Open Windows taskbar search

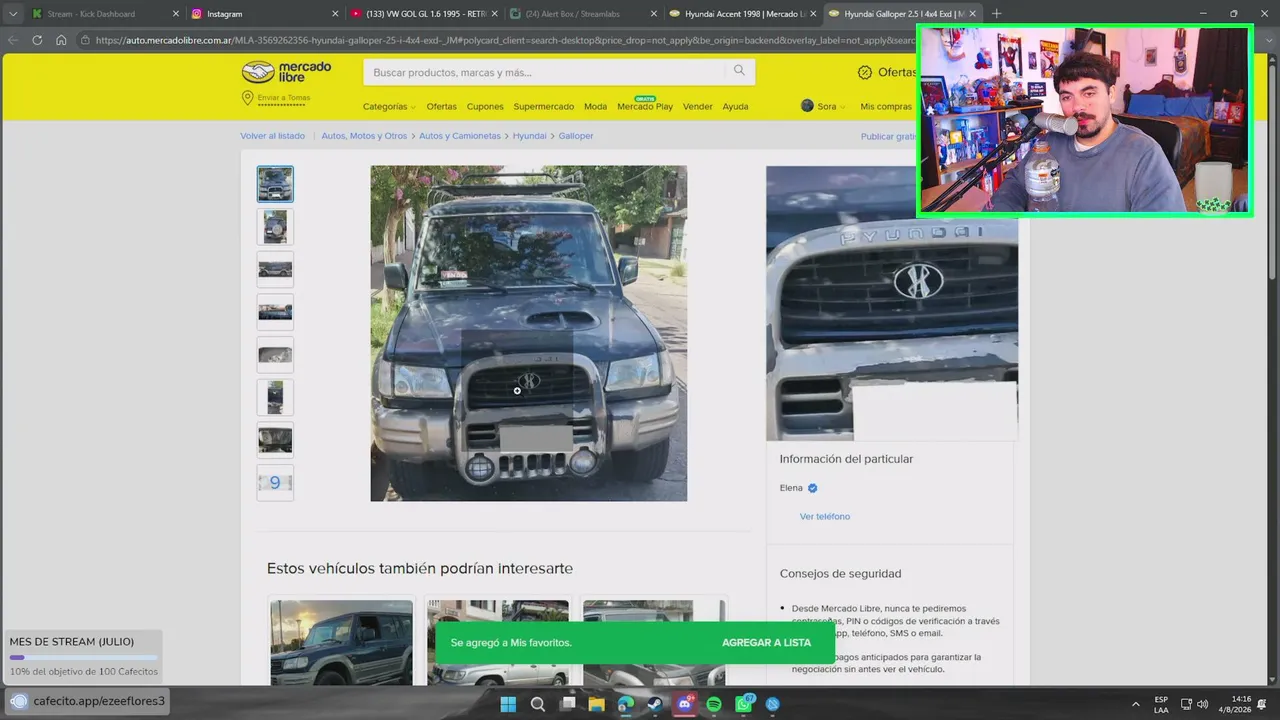[538, 704]
